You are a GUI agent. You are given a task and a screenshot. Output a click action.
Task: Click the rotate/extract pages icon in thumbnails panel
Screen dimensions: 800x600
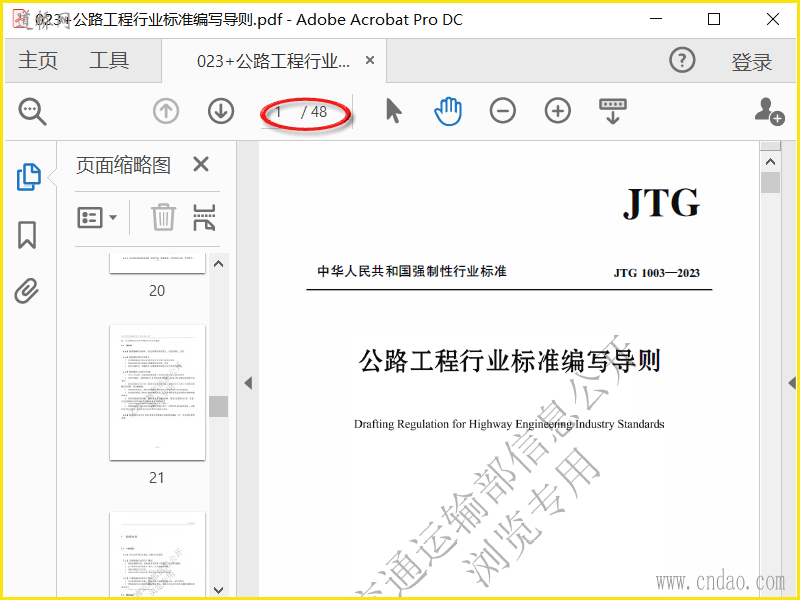204,217
